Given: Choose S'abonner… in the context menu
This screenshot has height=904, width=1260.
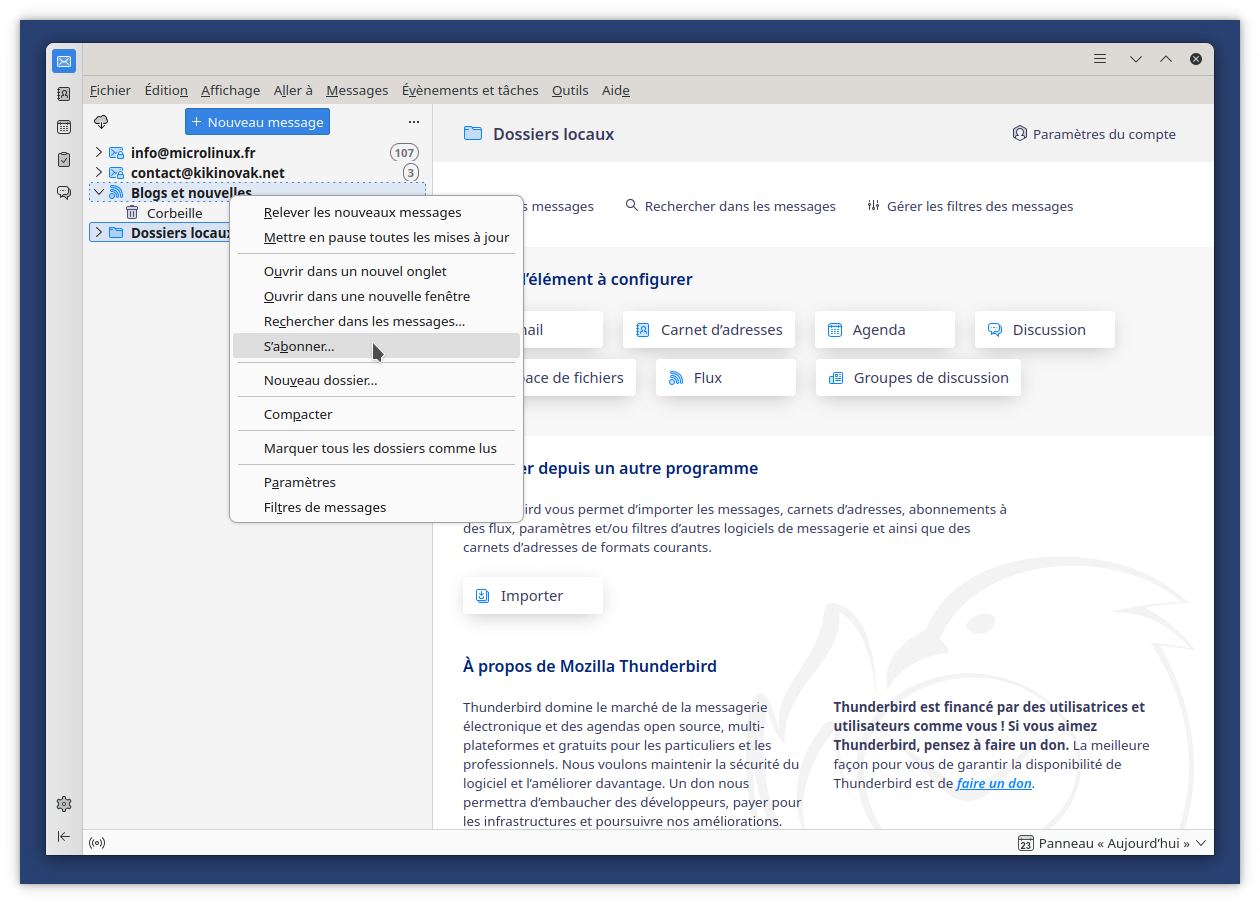Looking at the screenshot, I should tap(299, 346).
